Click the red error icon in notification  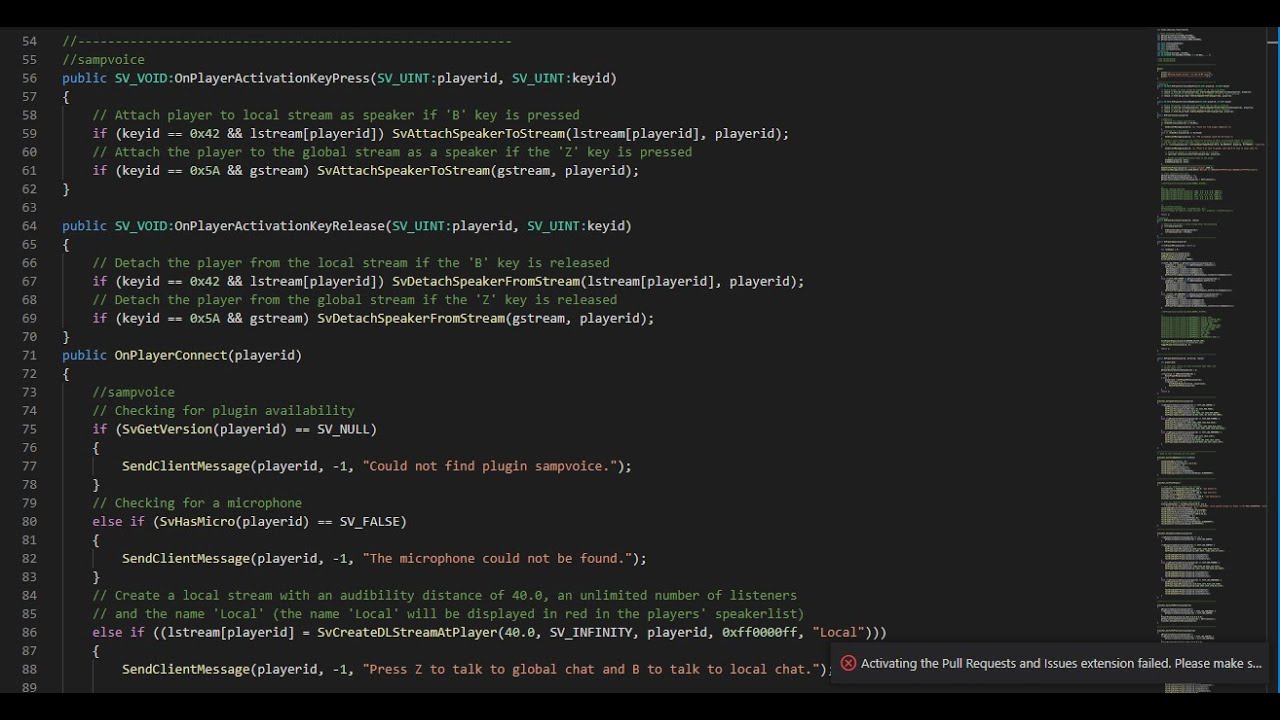pyautogui.click(x=849, y=663)
